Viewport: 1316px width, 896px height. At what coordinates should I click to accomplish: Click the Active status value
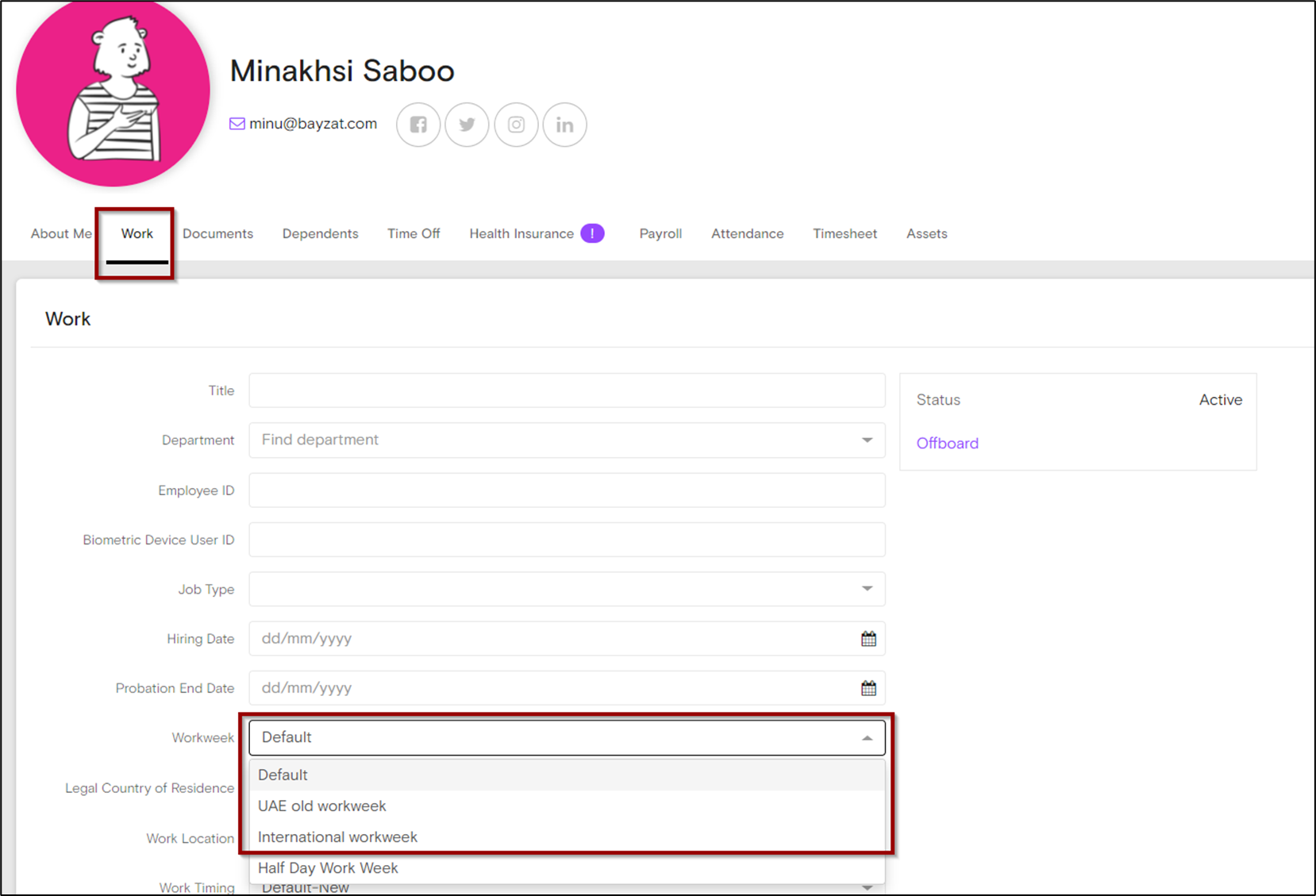coord(1220,400)
